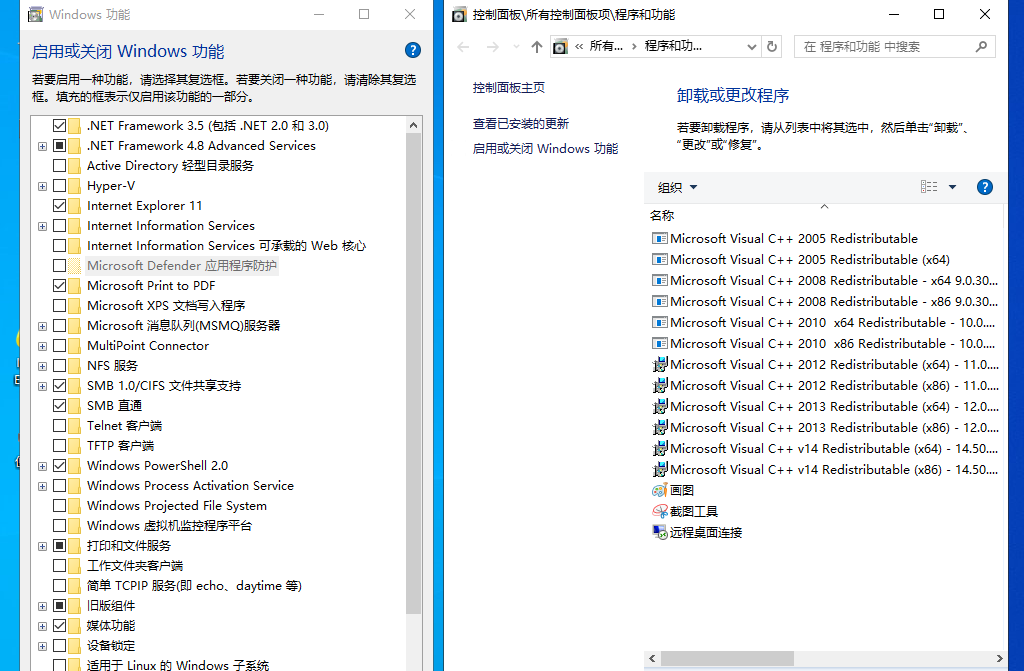Click the Visual C++ 2010 x86 entry icon
Screen dimensions: 1024x671
click(660, 343)
